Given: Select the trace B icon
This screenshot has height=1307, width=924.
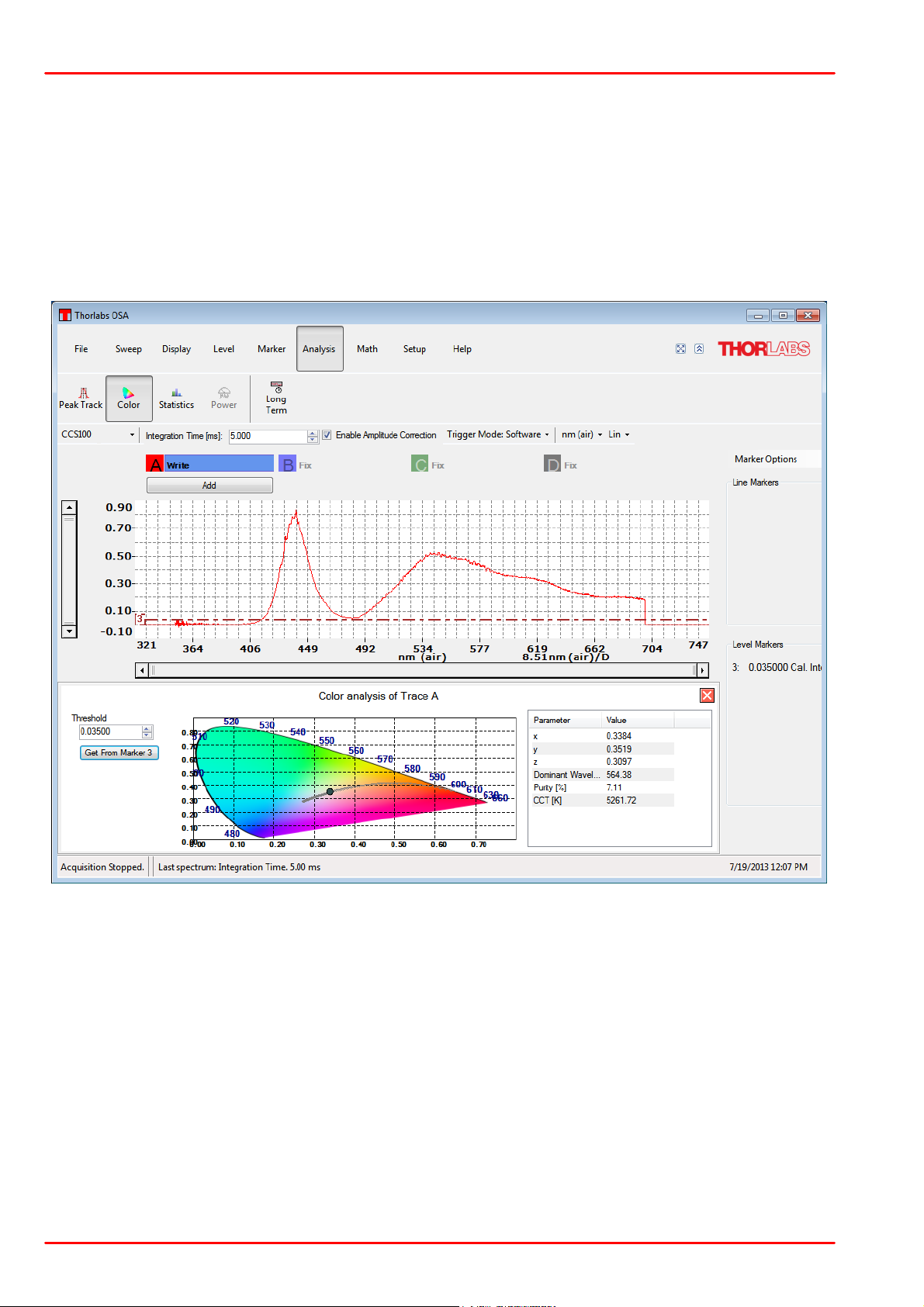Looking at the screenshot, I should (288, 465).
